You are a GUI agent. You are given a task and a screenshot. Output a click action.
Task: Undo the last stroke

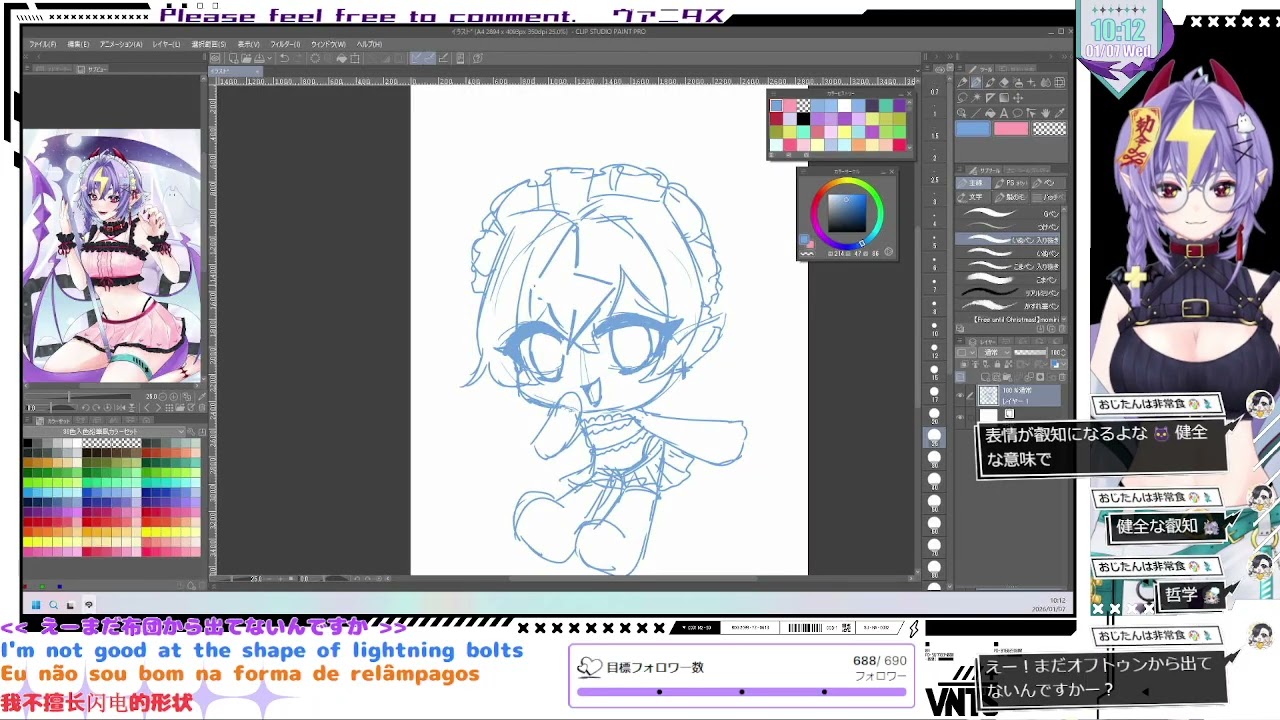pos(284,58)
